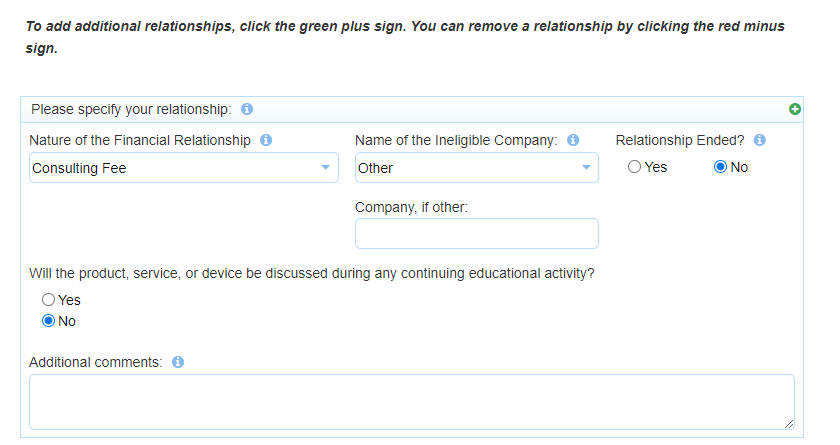Click the 'Company, if other' text field

coord(476,234)
